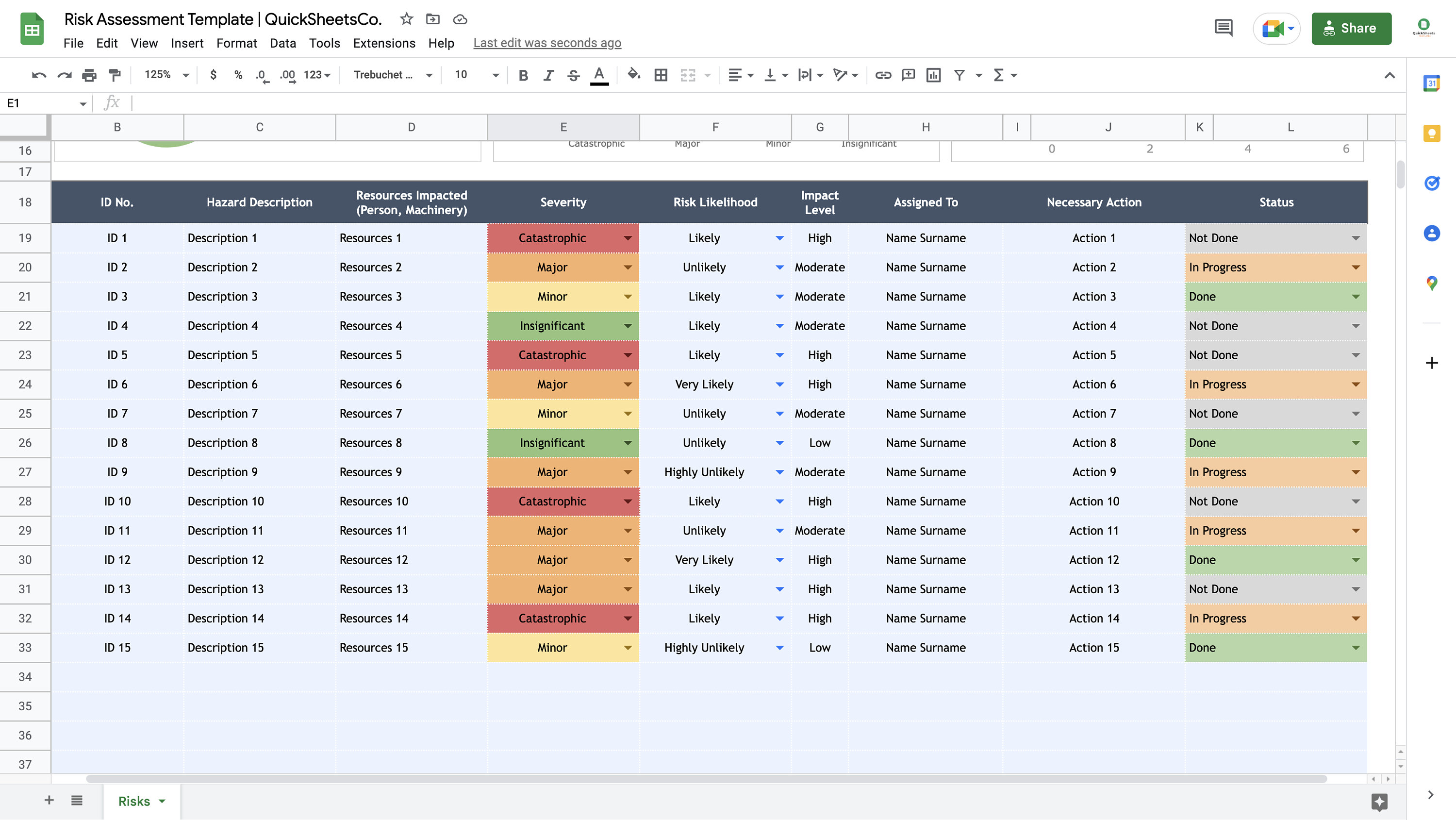
Task: Insert a link into the cell
Action: [883, 75]
